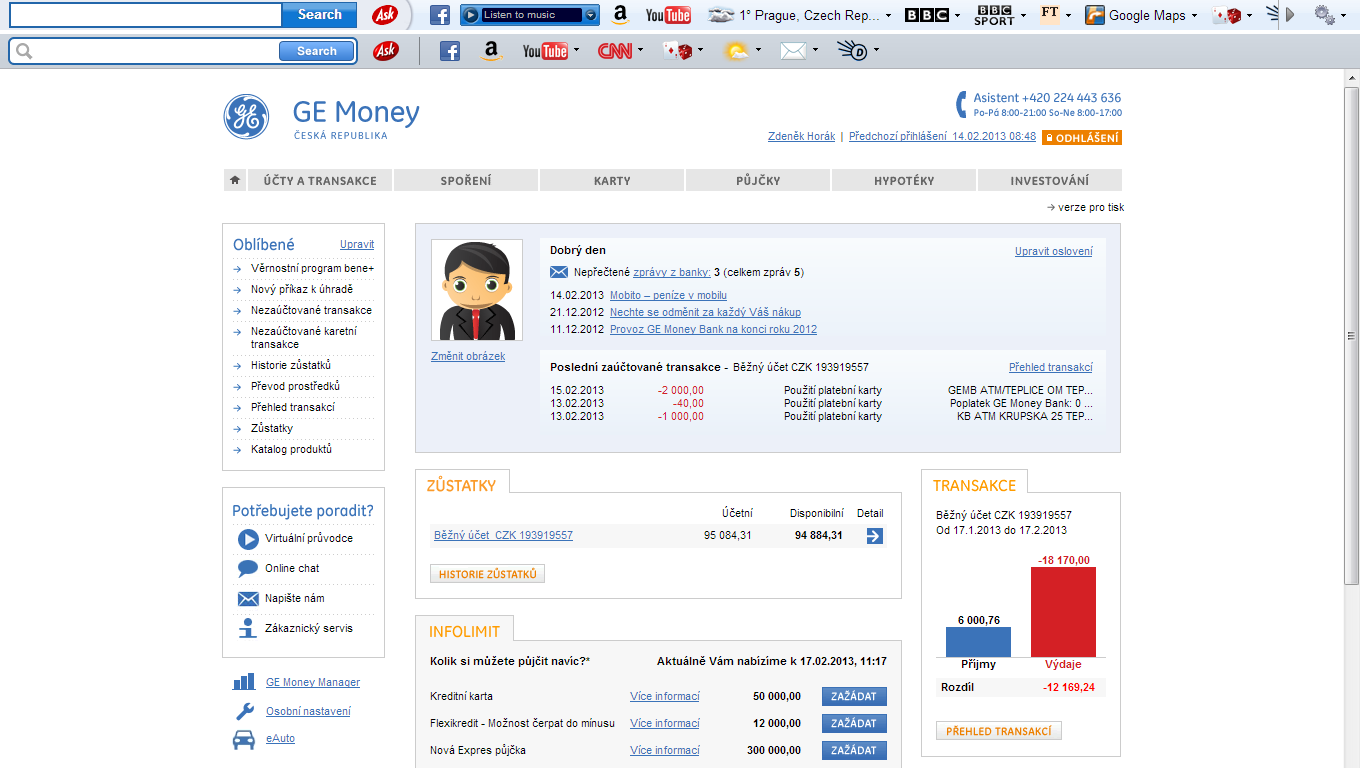This screenshot has width=1360, height=768.
Task: Go to the HYPOTÉKY tab
Action: tap(904, 180)
